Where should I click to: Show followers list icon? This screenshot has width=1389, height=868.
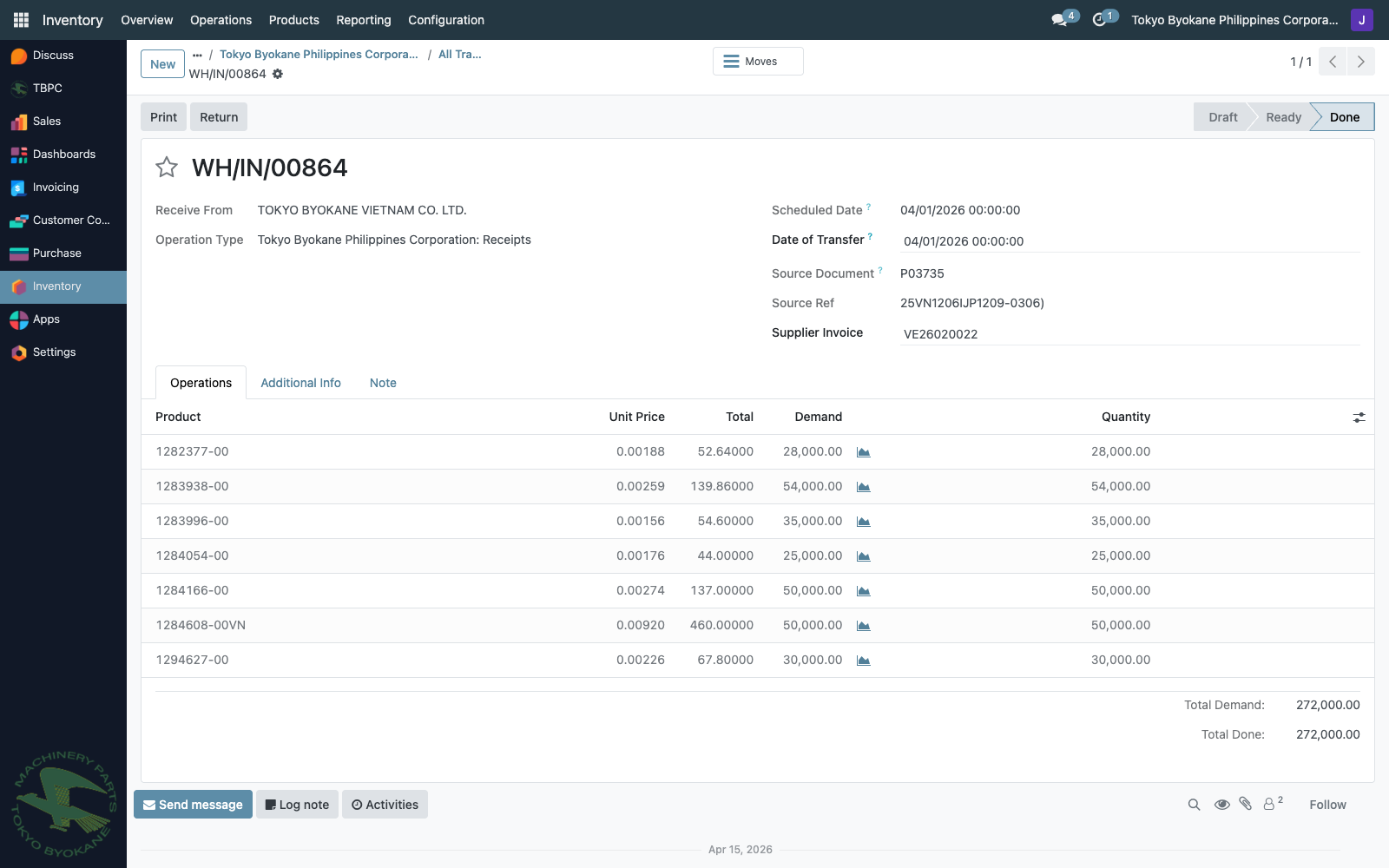(x=1273, y=804)
